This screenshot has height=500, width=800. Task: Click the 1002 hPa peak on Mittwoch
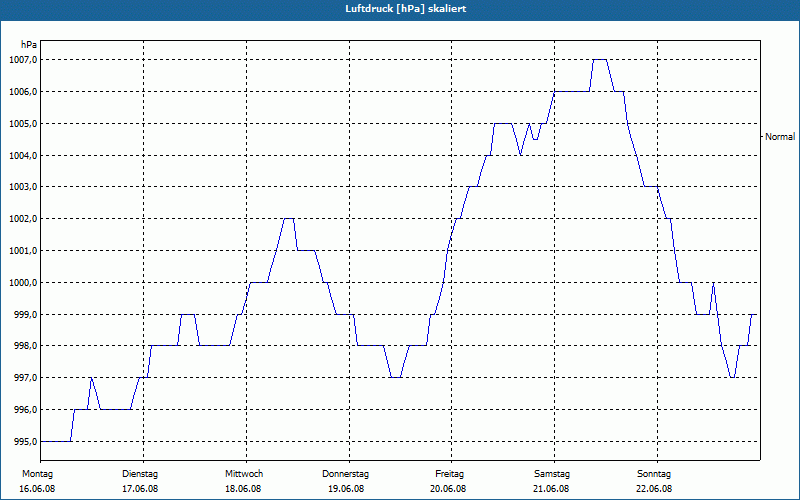(288, 219)
